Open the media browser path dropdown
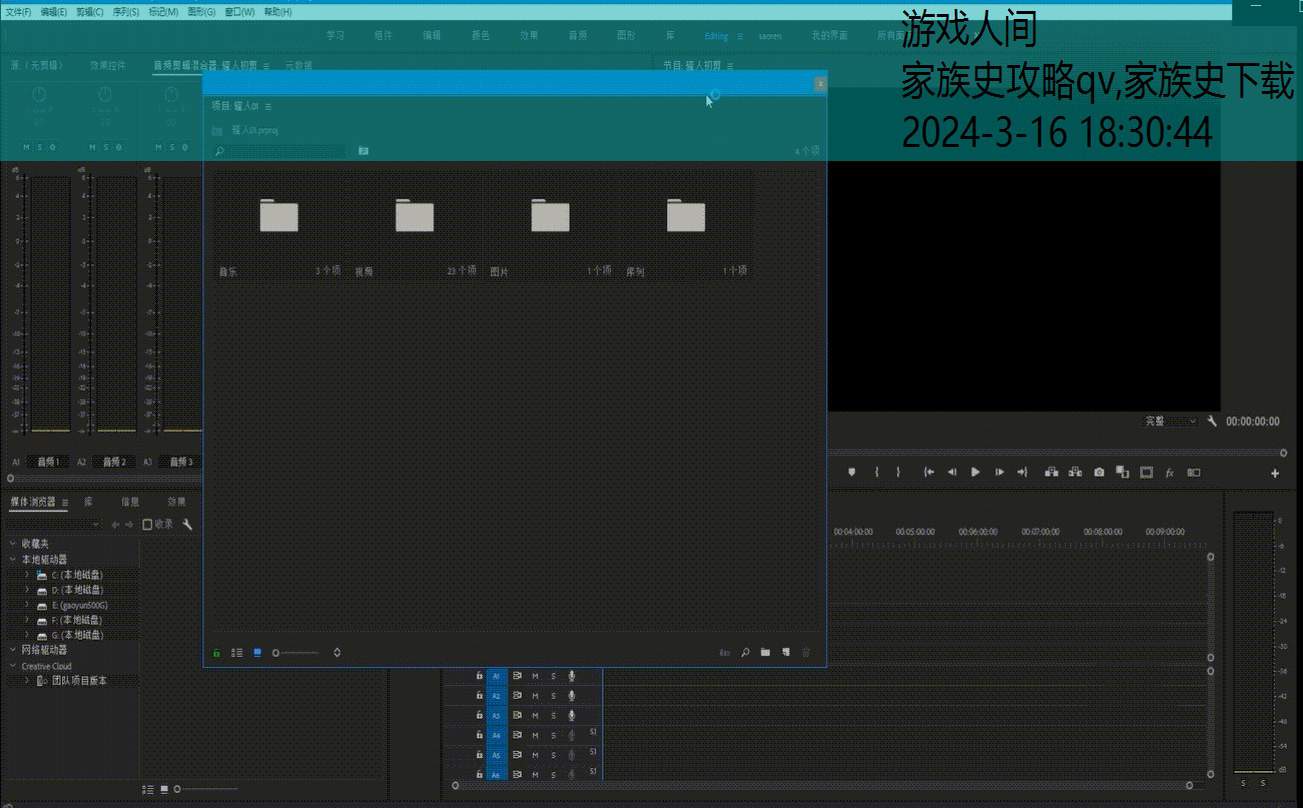The width and height of the screenshot is (1303, 808). click(53, 524)
